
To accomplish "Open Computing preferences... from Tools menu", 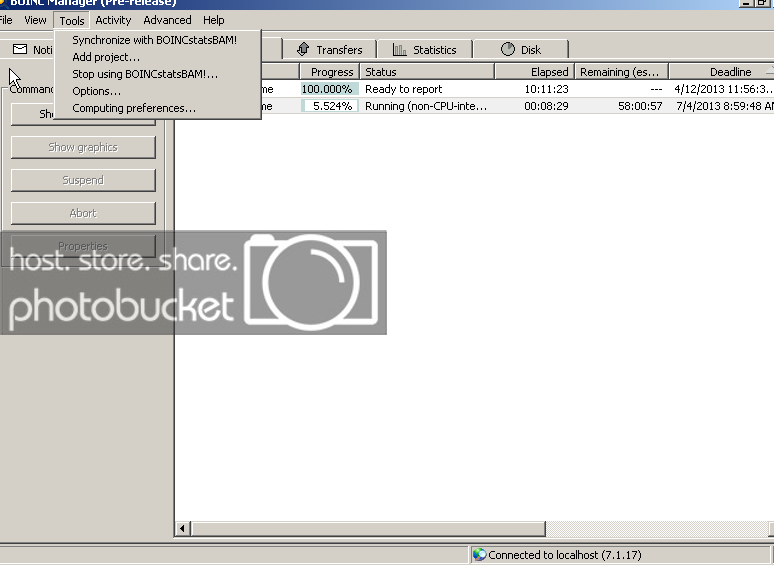I will 134,108.
